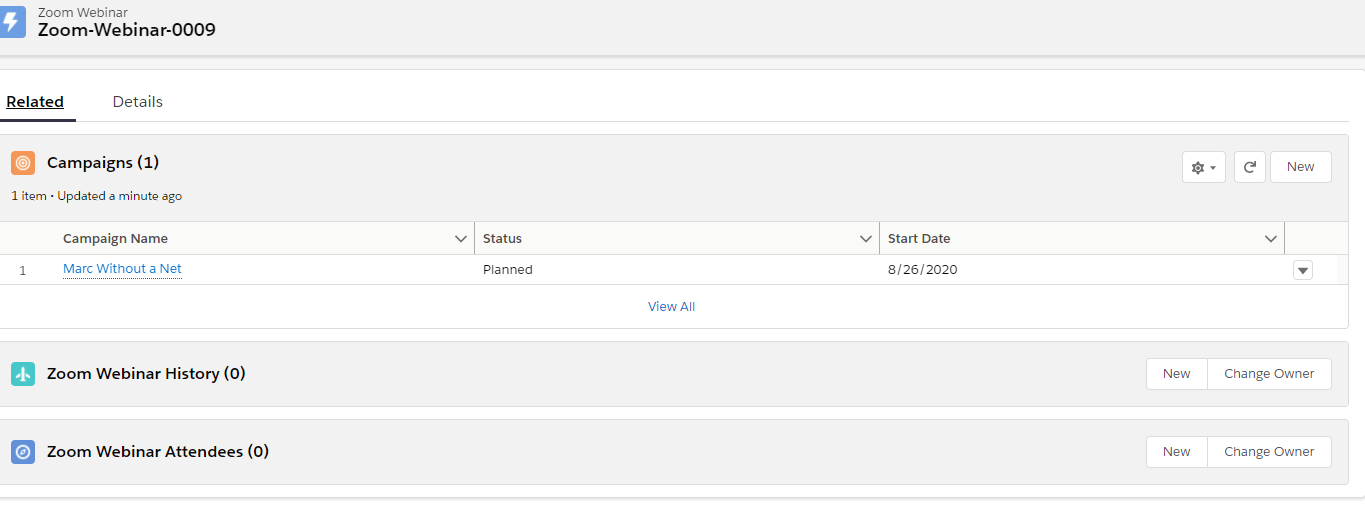Click the Zoom Webinar lightning bolt icon

pos(12,21)
